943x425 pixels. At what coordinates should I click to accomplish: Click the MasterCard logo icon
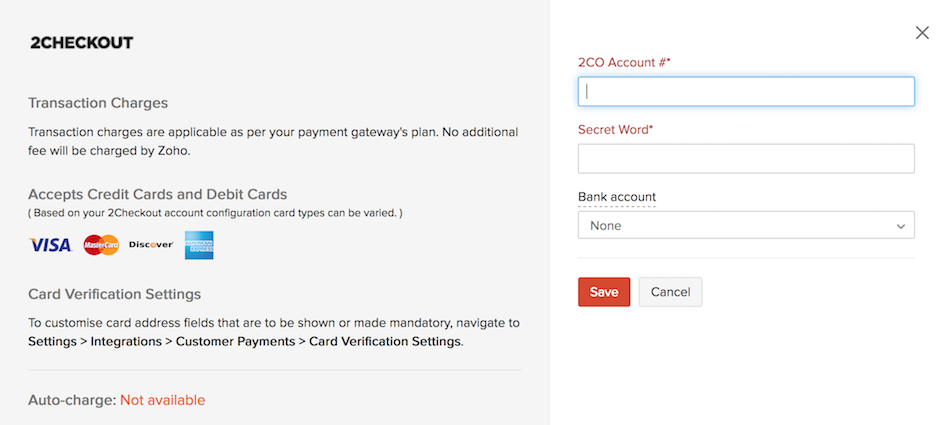tap(101, 245)
